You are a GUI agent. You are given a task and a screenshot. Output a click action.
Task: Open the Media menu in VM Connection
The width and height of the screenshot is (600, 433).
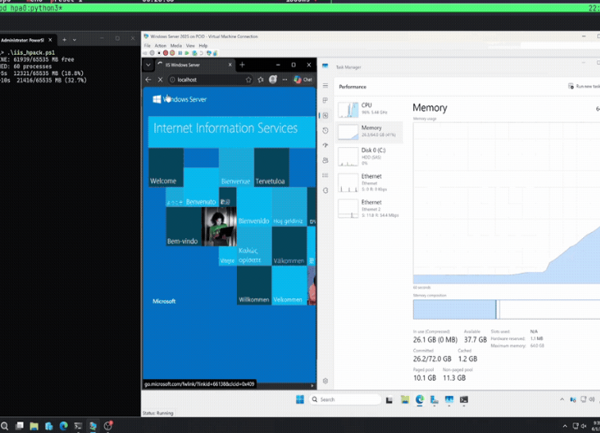[x=176, y=46]
